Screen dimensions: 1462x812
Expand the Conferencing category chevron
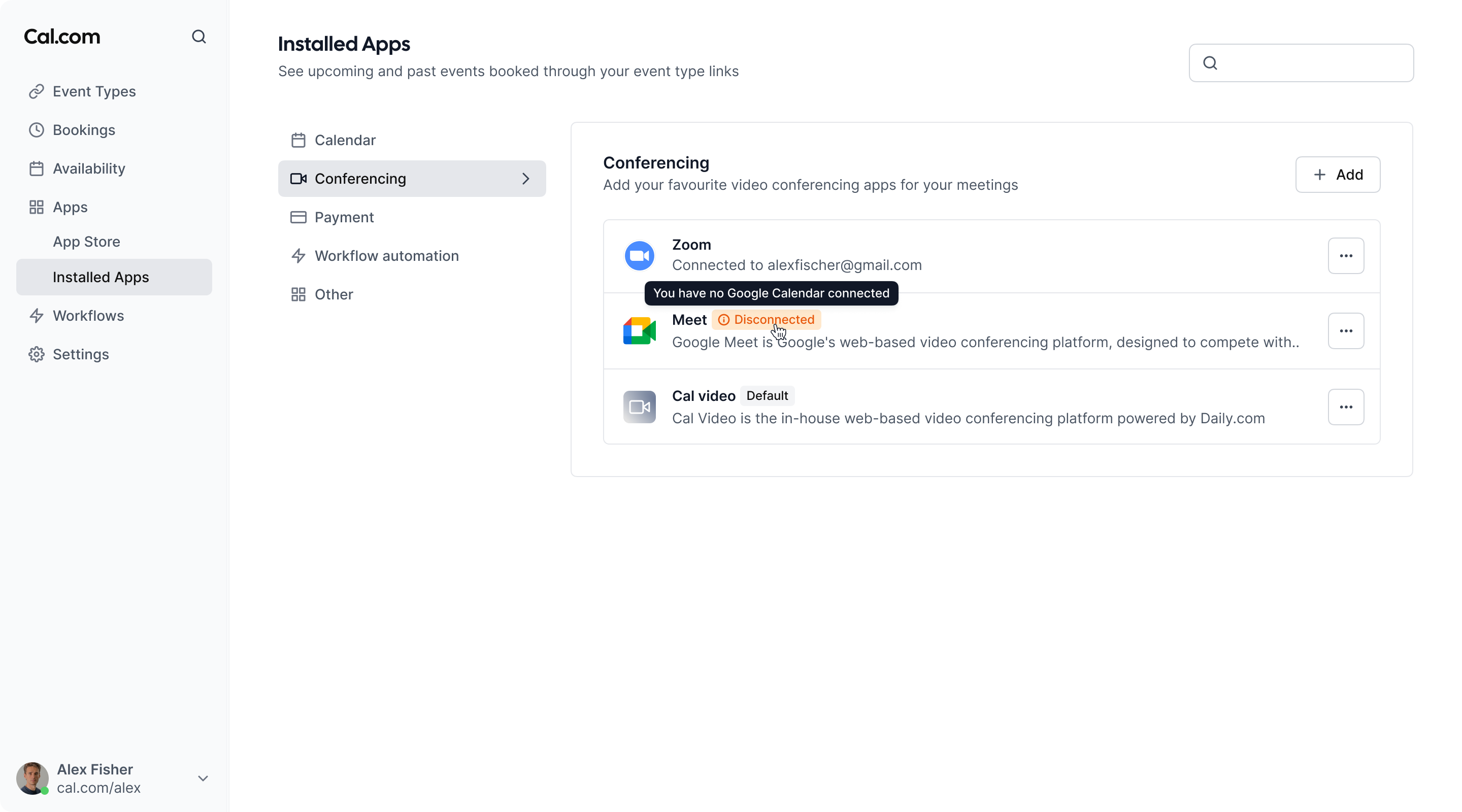pos(525,179)
